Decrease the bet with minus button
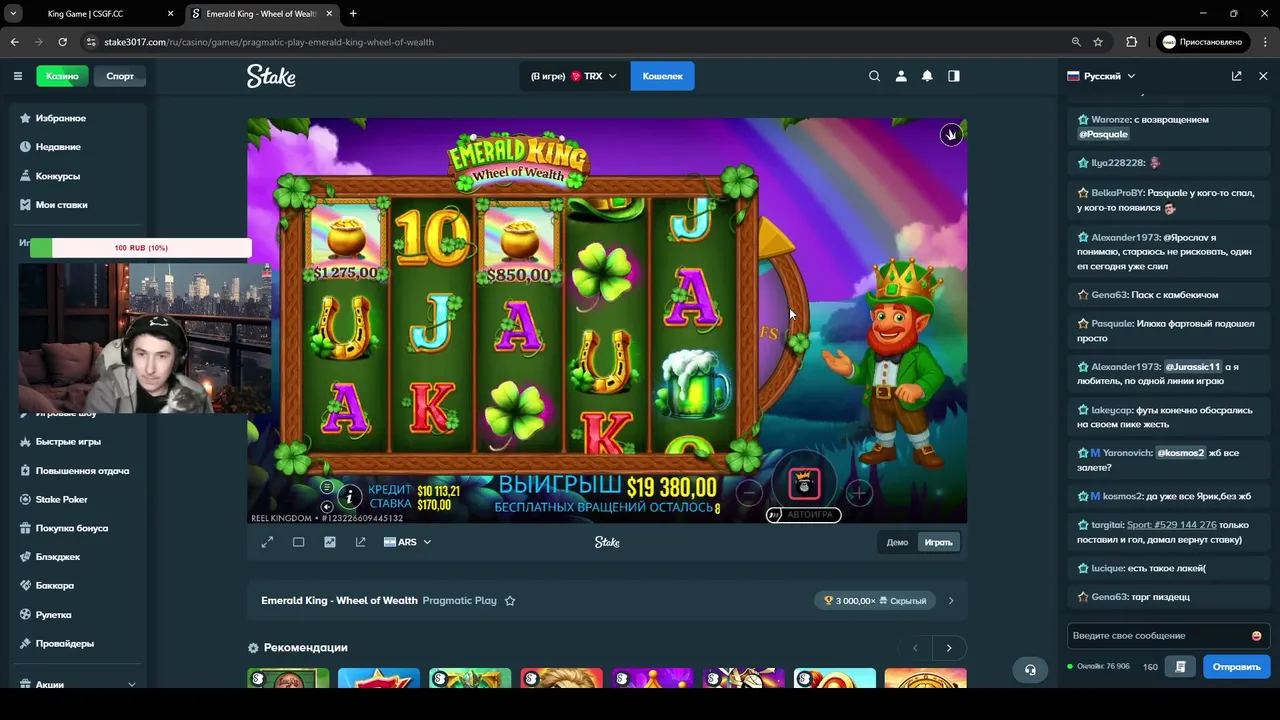Viewport: 1280px width, 720px height. (x=749, y=491)
